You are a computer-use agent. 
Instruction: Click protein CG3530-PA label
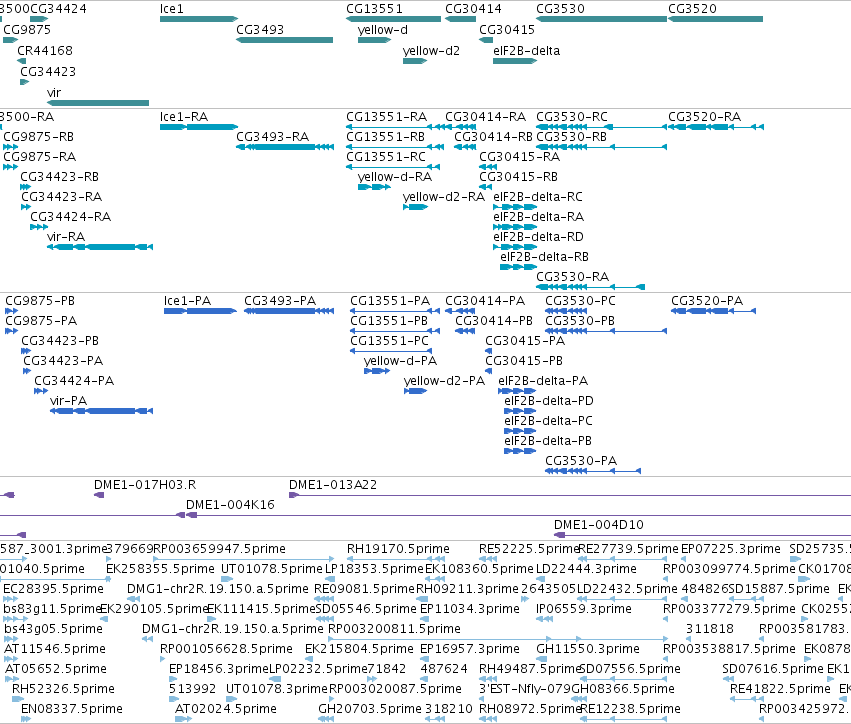point(581,461)
